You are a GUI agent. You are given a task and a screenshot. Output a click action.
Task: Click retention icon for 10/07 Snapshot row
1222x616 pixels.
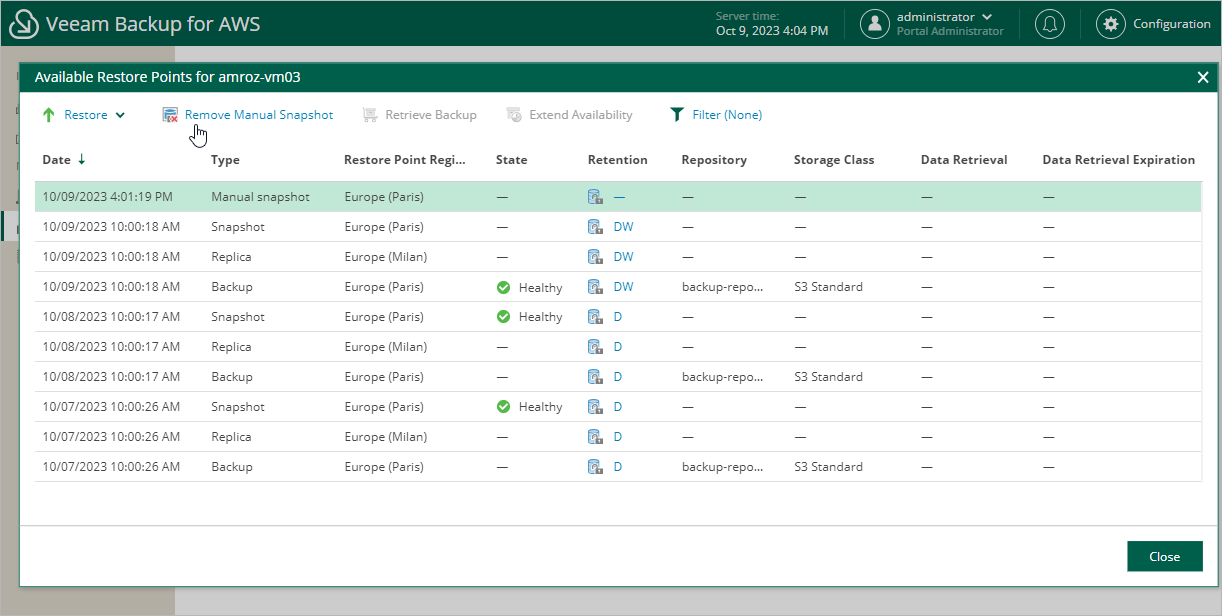(x=595, y=407)
